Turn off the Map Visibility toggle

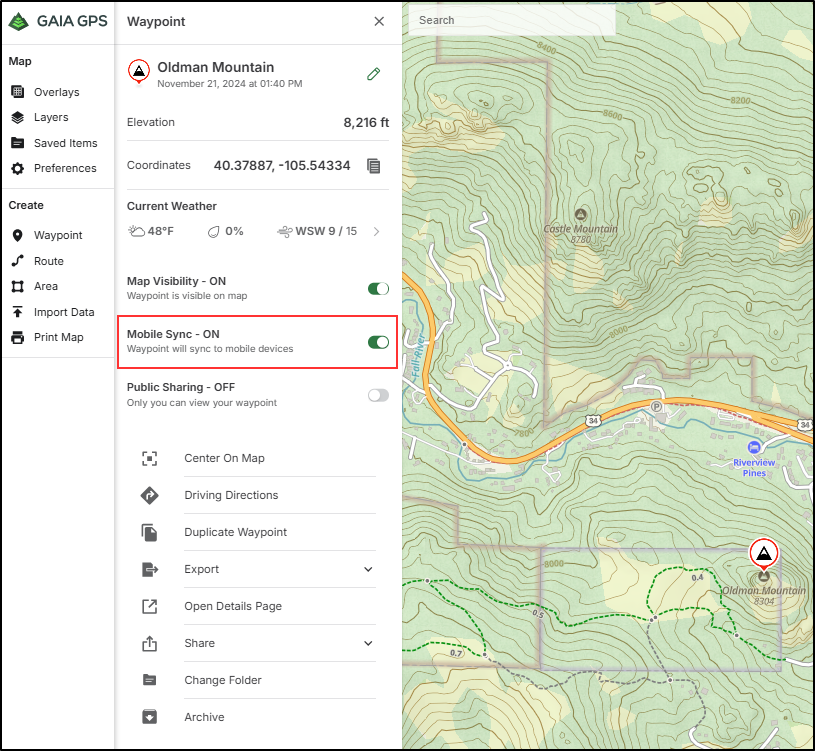point(378,289)
